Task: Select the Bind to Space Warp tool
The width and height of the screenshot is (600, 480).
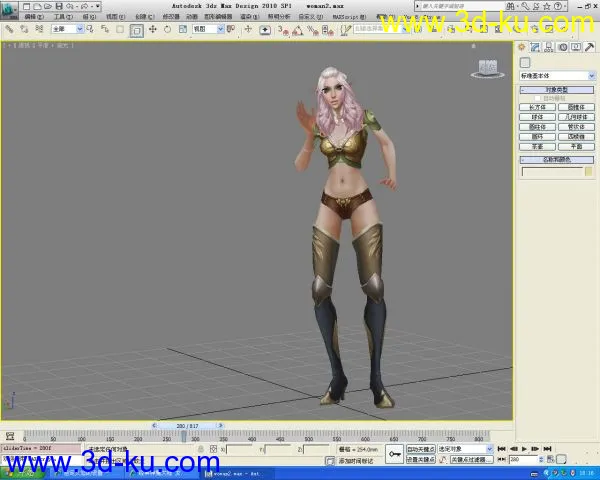Action: (x=39, y=29)
